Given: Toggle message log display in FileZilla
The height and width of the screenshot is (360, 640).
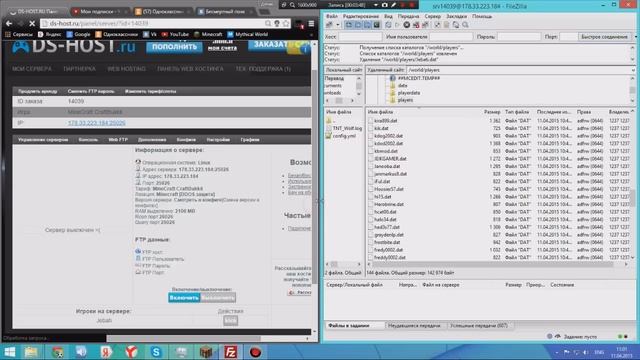Looking at the screenshot, I should [349, 25].
